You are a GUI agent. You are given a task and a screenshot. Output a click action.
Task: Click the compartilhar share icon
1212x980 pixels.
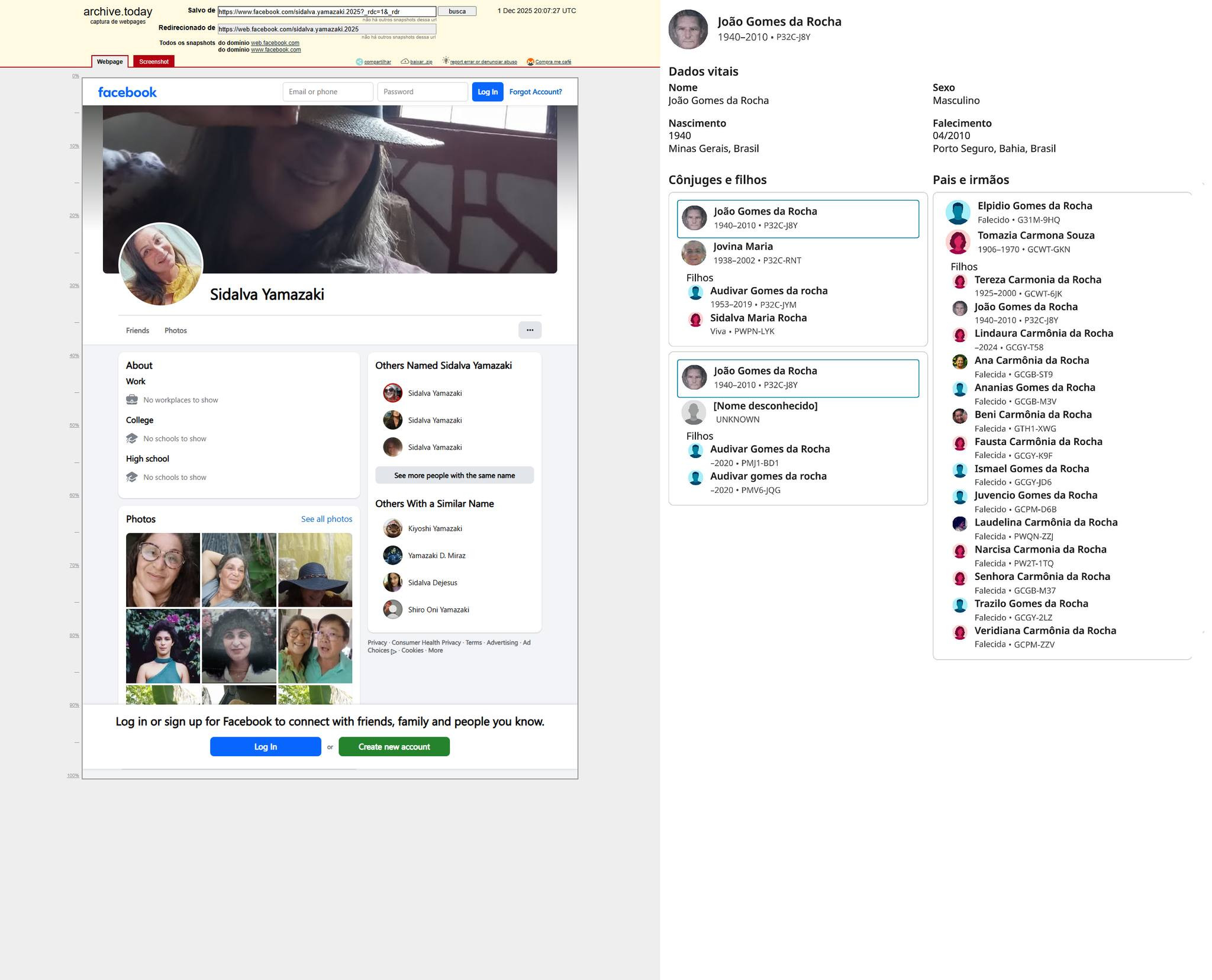359,62
